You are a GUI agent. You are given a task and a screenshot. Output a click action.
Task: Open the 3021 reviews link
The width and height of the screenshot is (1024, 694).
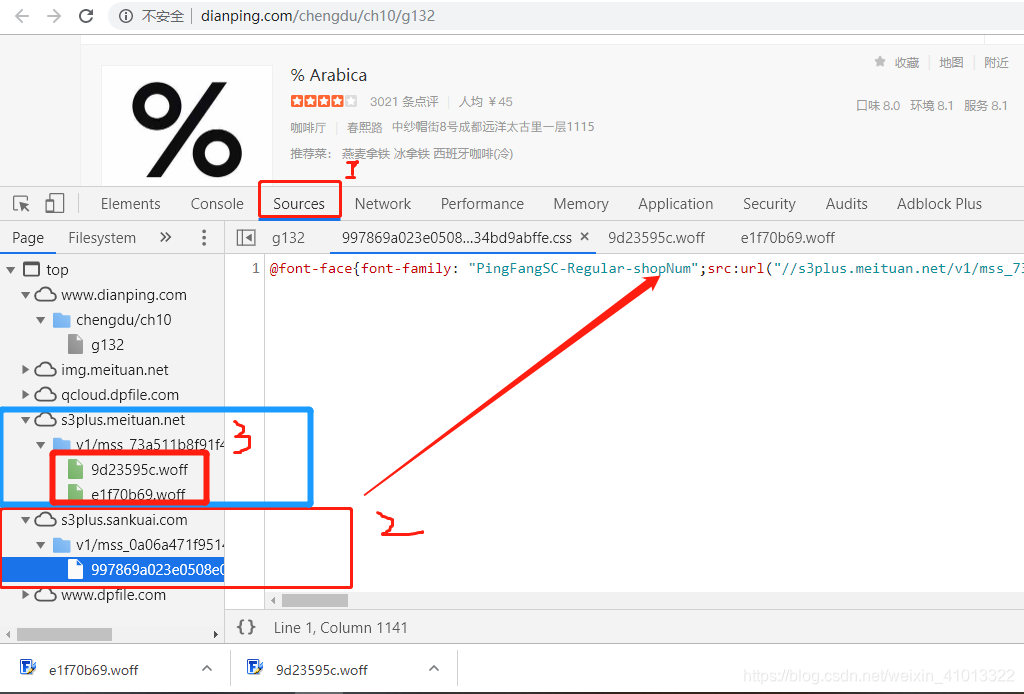pos(404,101)
